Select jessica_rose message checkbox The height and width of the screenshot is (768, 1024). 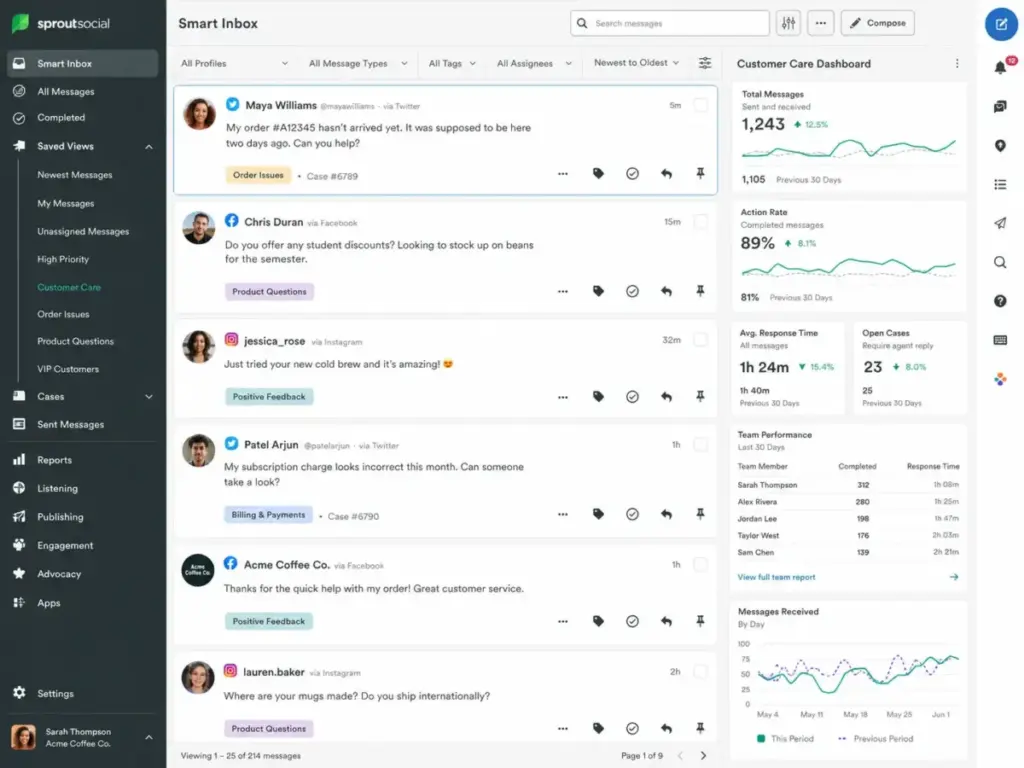(x=700, y=340)
